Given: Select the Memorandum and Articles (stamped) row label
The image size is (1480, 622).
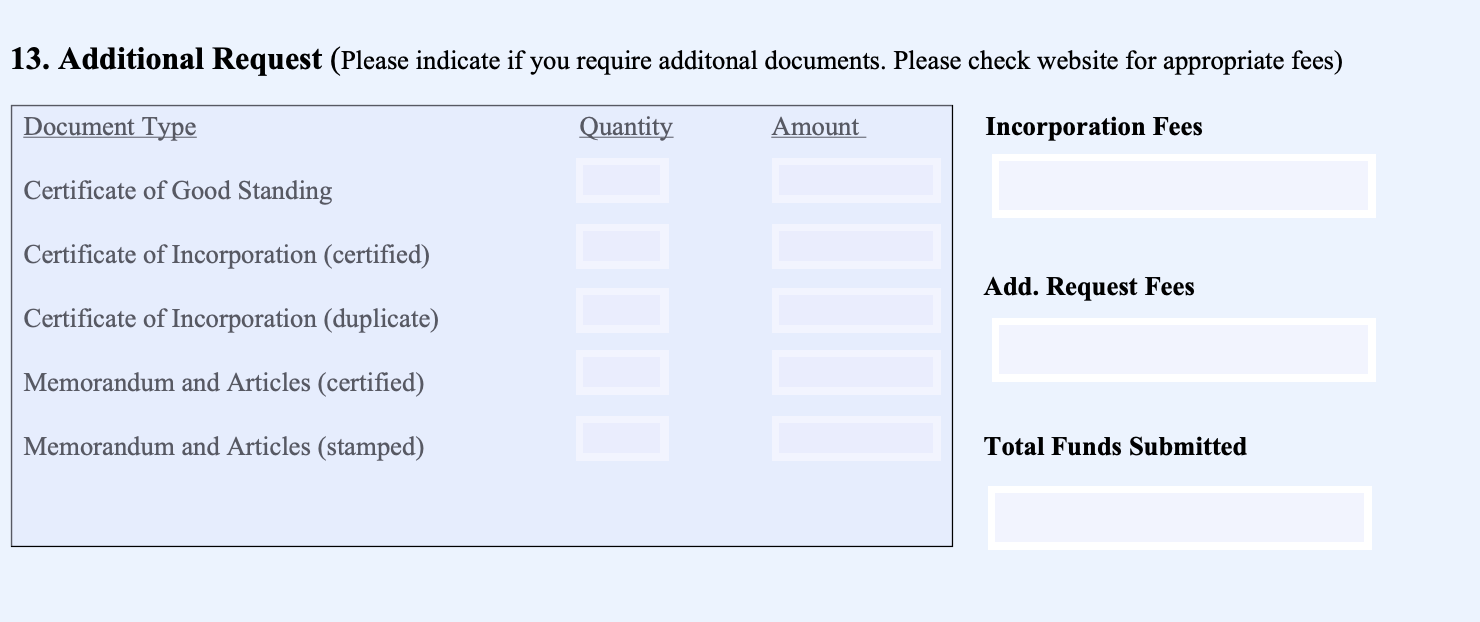Looking at the screenshot, I should [224, 446].
